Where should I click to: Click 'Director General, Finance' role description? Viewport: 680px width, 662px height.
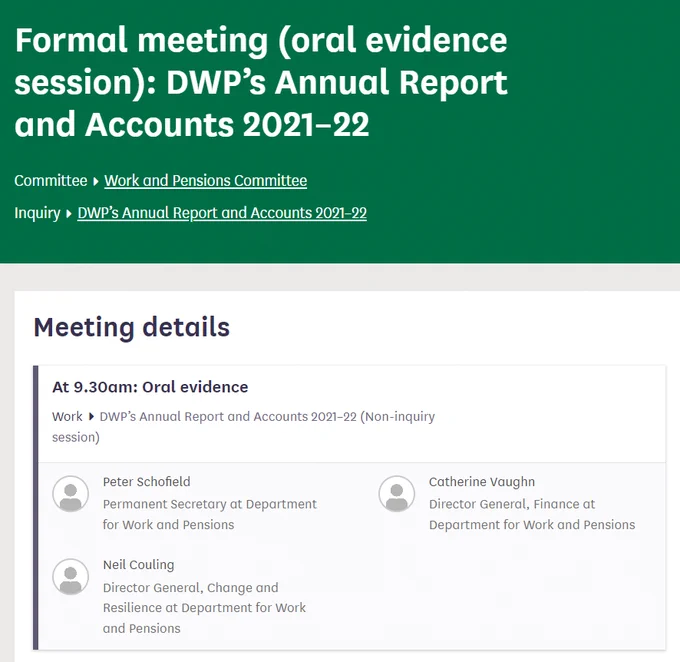pos(532,515)
